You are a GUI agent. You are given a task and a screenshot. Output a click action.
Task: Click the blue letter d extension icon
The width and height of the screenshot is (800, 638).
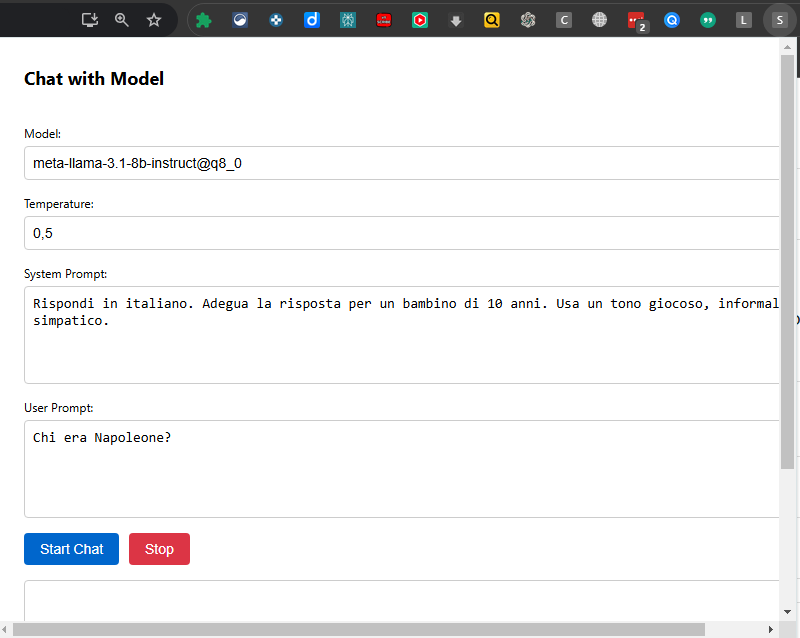(x=312, y=19)
